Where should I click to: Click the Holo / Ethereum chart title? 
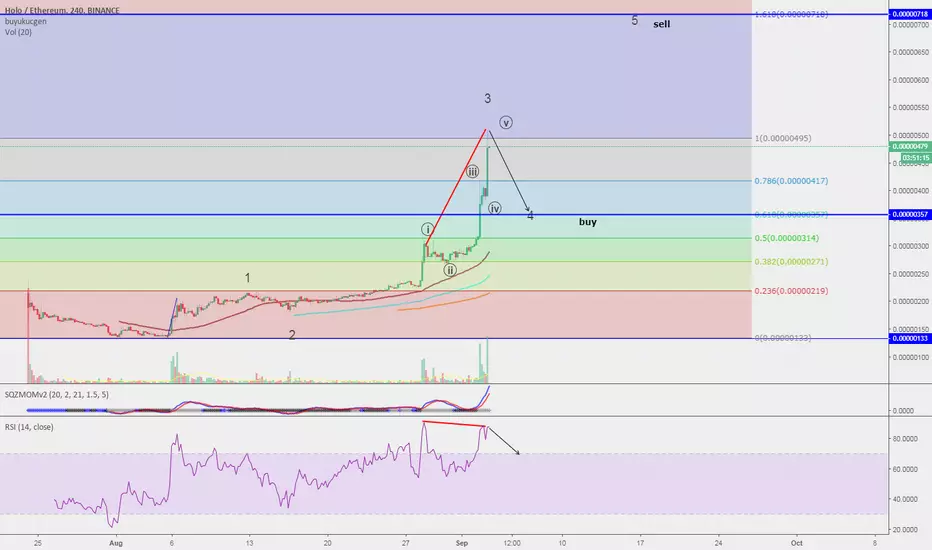pos(62,11)
